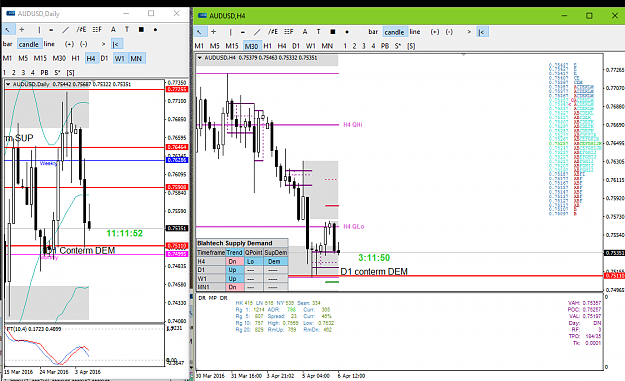Image resolution: width=625 pixels, height=381 pixels.
Task: Click 'D1 conterm DEM' label on H4 chart
Action: (x=374, y=271)
